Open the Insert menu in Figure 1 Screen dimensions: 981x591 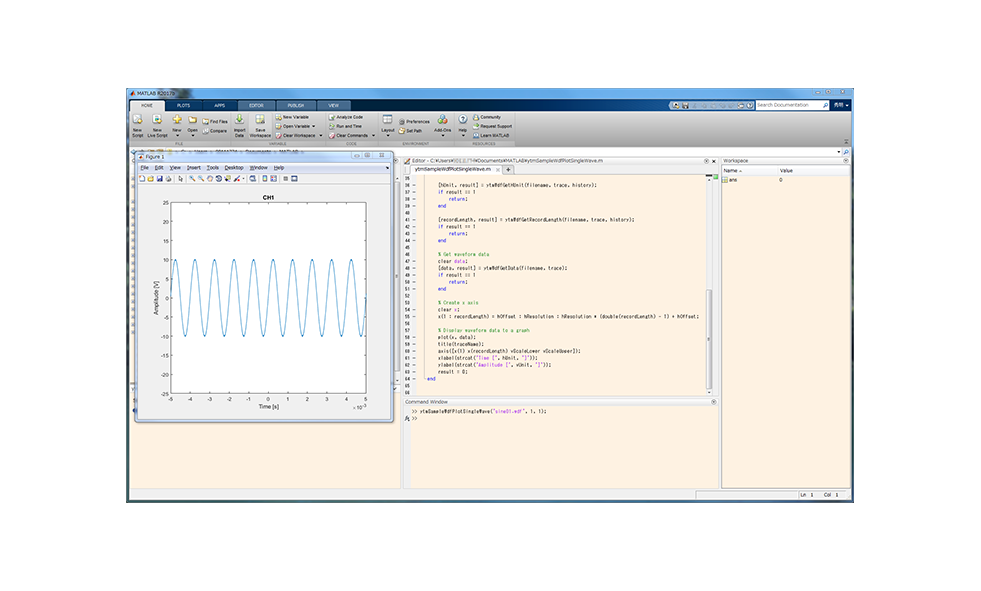193,167
